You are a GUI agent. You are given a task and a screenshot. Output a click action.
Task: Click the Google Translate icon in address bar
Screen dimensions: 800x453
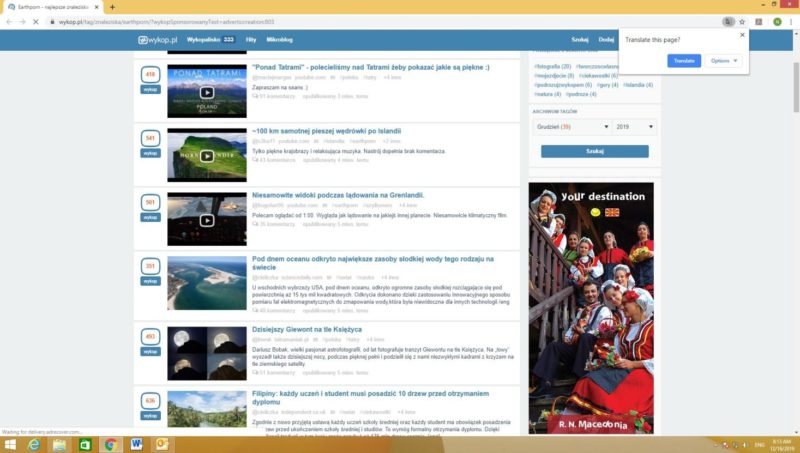[728, 22]
